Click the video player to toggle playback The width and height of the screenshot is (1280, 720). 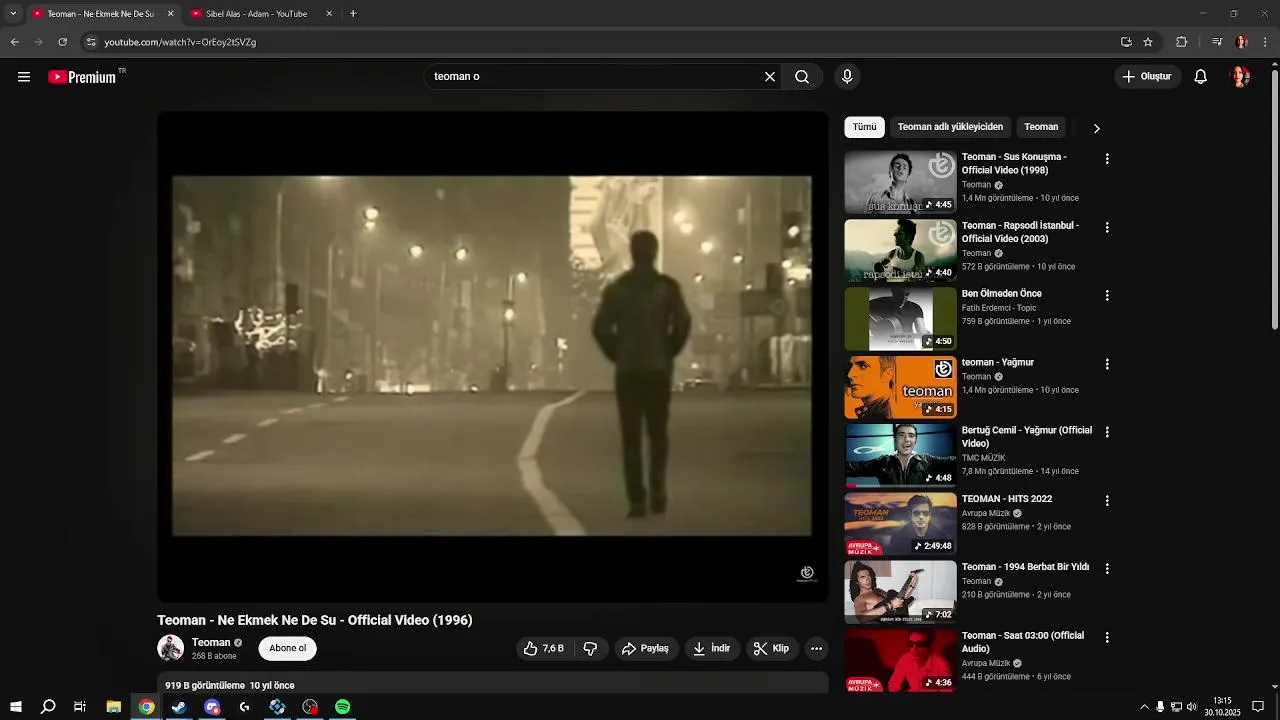point(492,356)
